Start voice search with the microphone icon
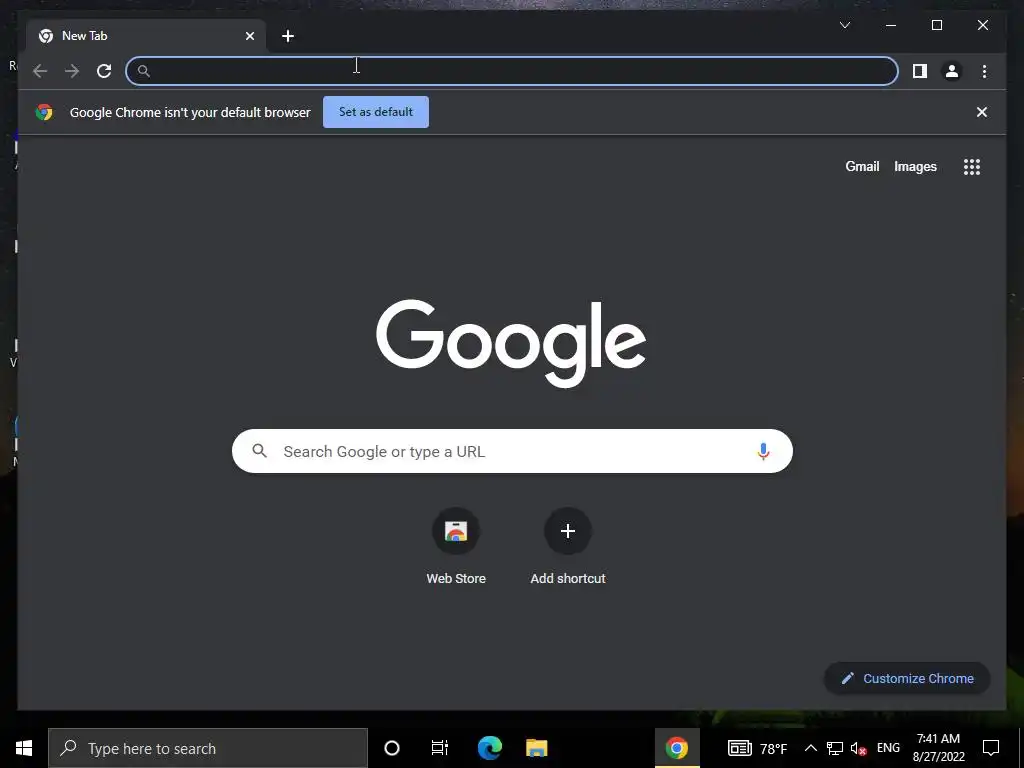This screenshot has height=768, width=1024. pyautogui.click(x=763, y=451)
